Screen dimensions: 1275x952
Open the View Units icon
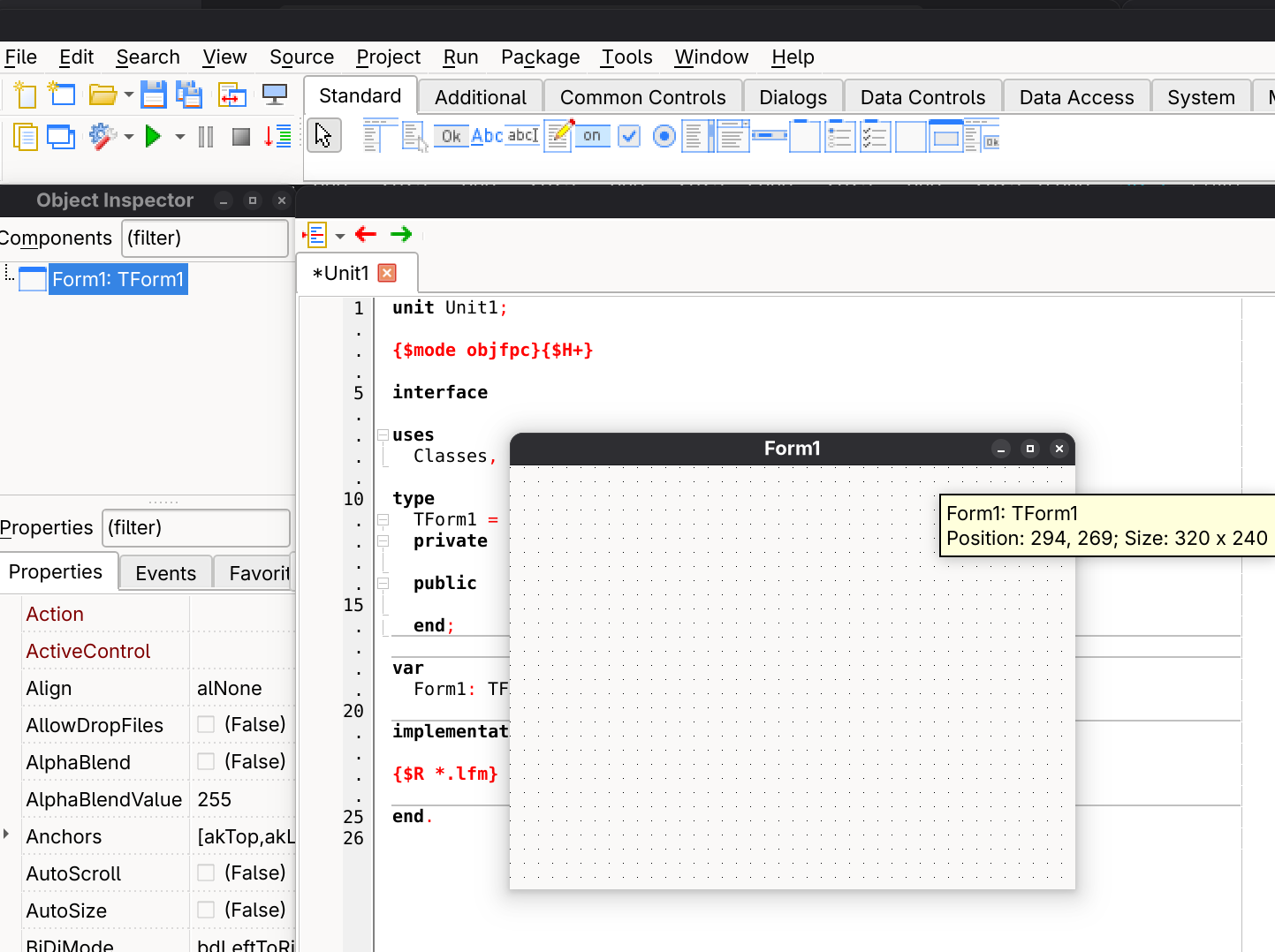(x=25, y=137)
